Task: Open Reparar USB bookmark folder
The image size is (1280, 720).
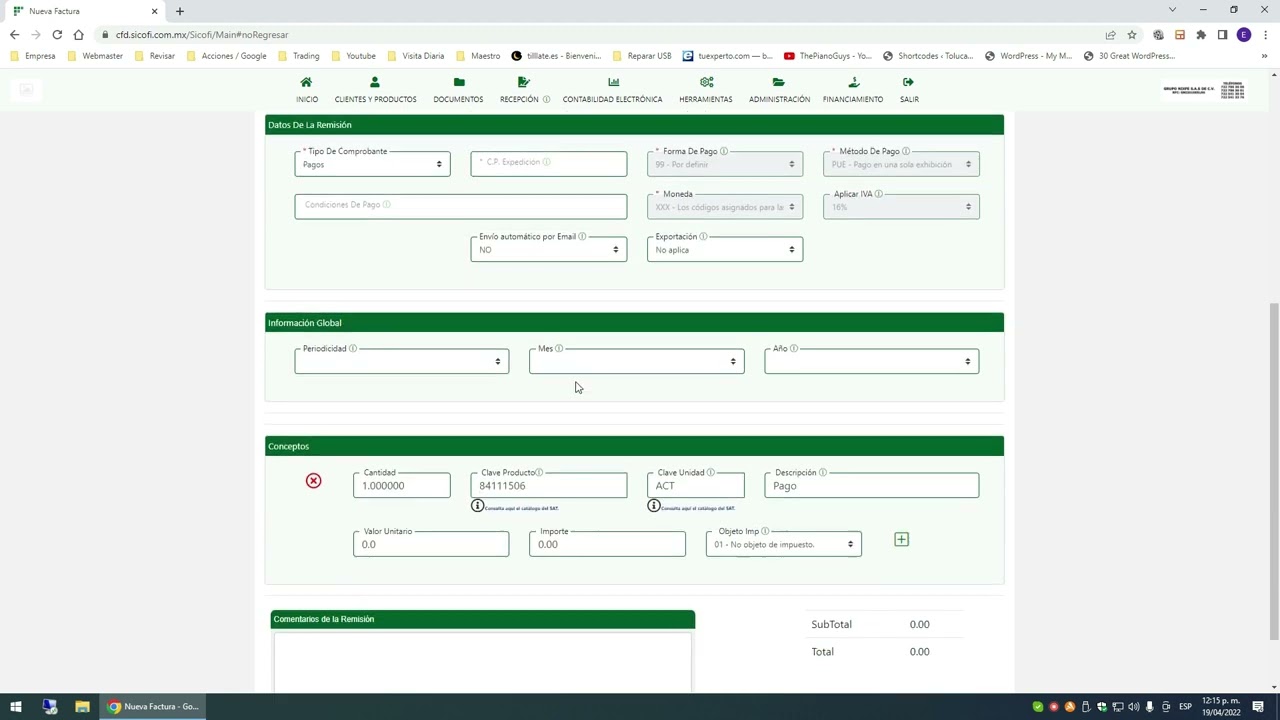Action: (642, 56)
